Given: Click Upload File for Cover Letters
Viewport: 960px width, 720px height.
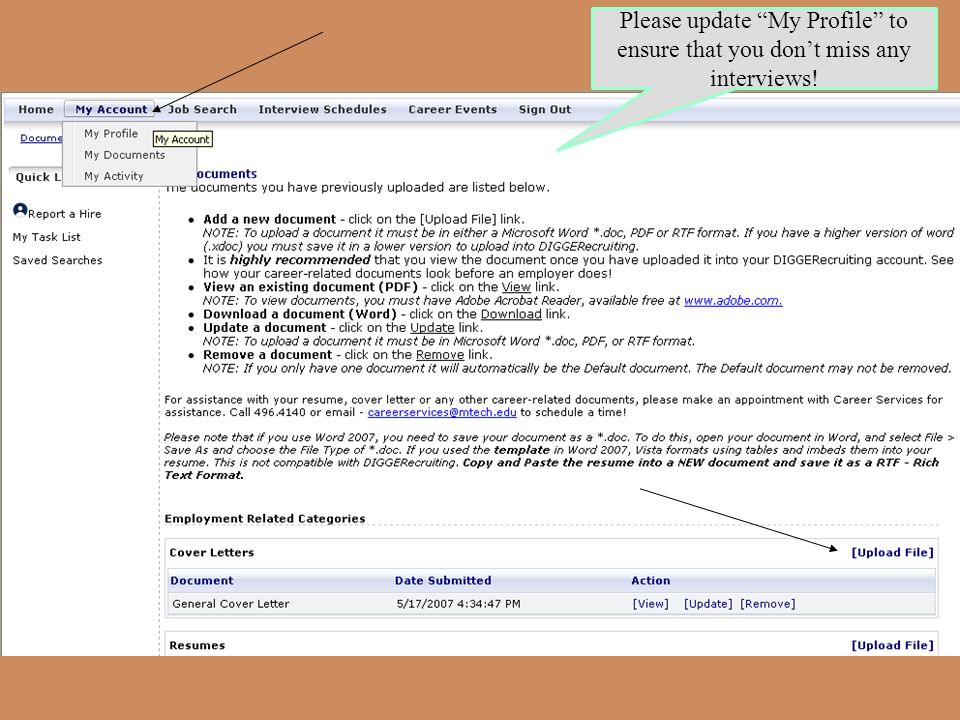Looking at the screenshot, I should (x=893, y=552).
